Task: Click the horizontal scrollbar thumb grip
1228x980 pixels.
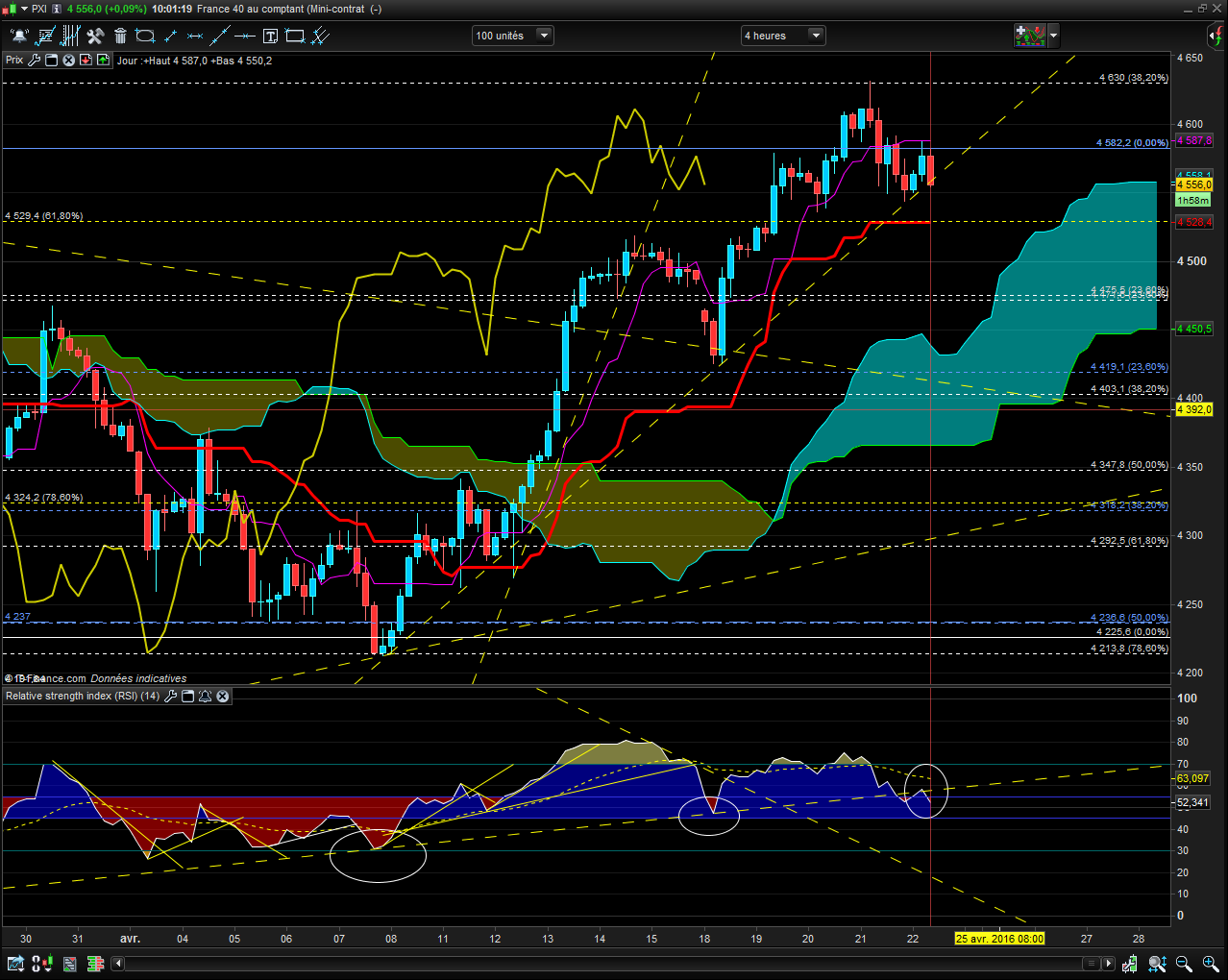Action: (1092, 963)
